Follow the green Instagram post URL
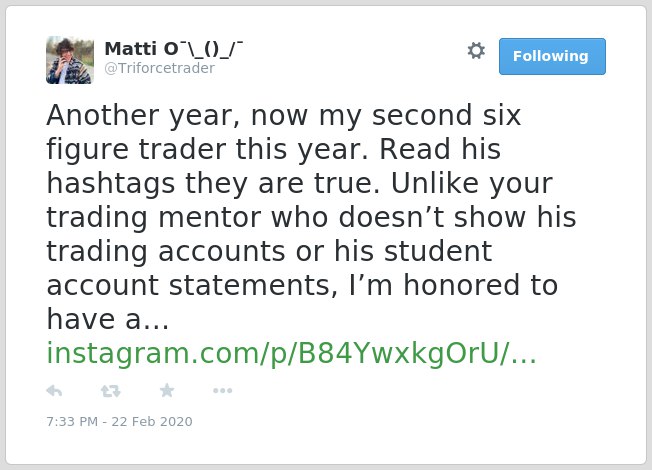The height and width of the screenshot is (470, 652). click(291, 354)
